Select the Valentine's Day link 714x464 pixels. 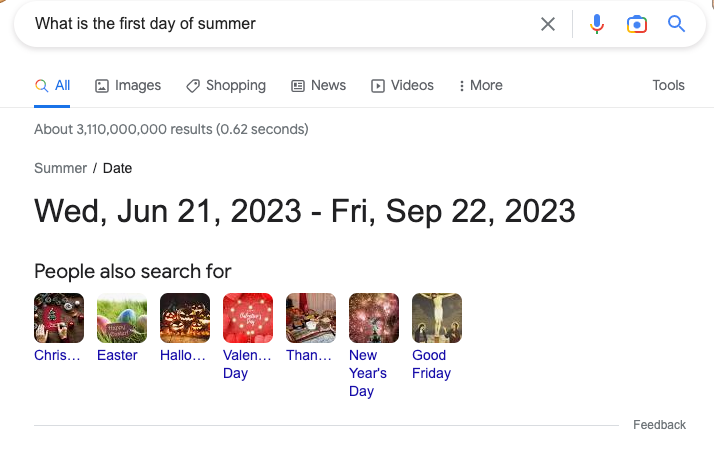[247, 364]
